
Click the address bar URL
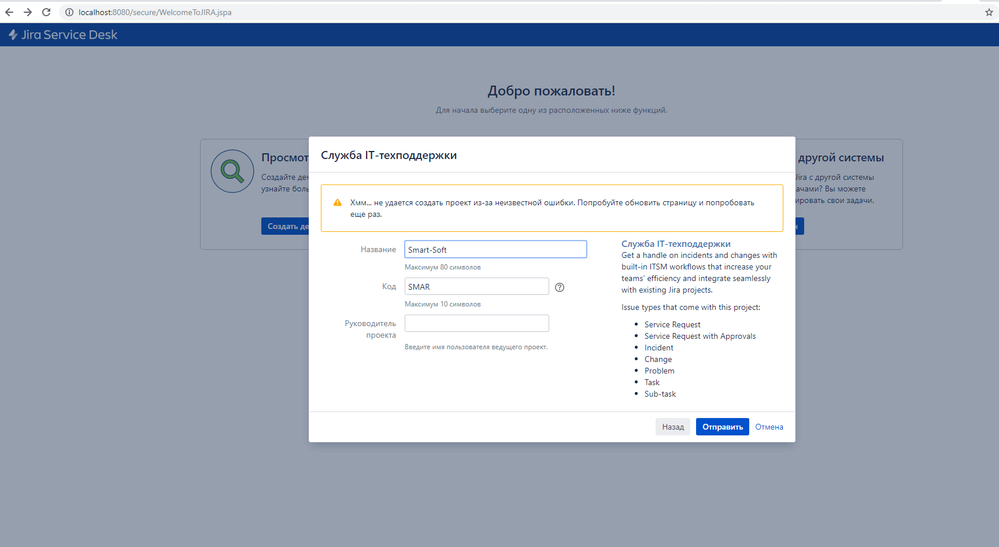155,12
